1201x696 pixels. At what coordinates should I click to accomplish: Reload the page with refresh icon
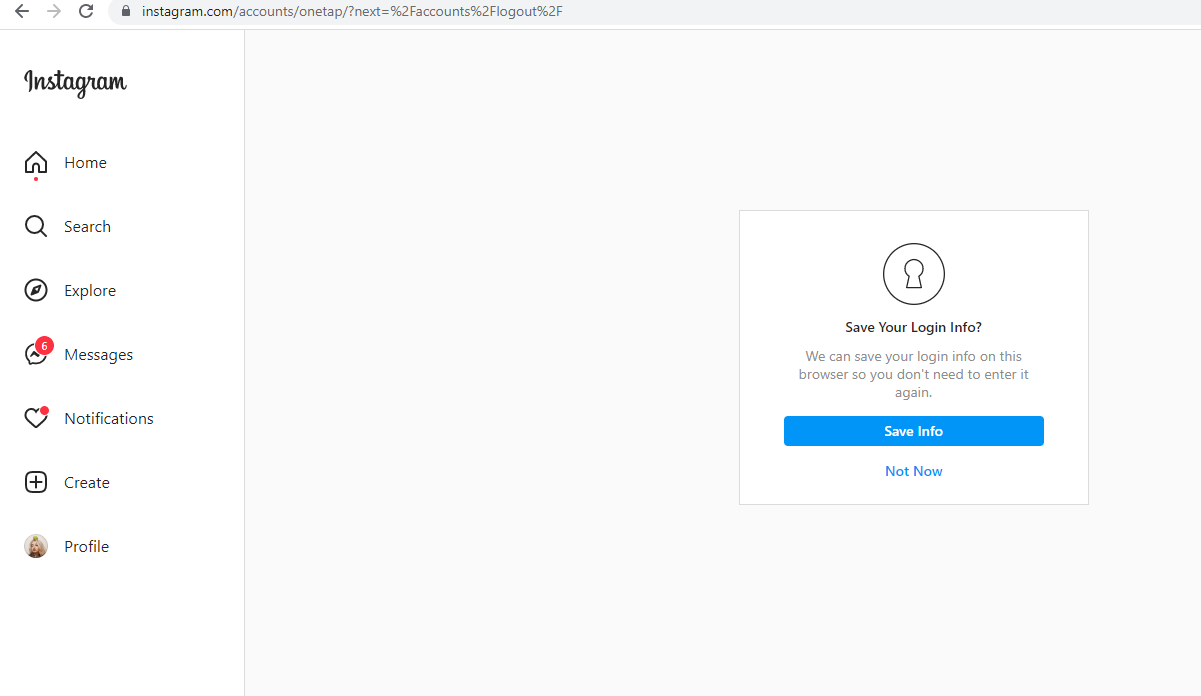[x=86, y=12]
